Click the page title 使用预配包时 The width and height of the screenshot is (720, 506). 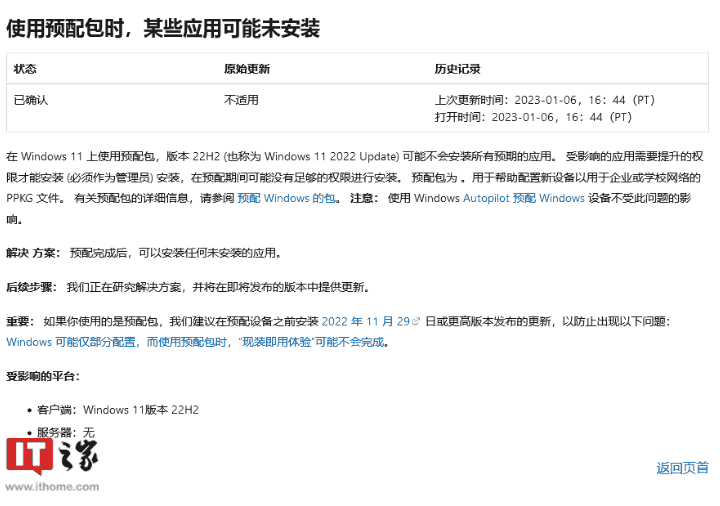163,28
